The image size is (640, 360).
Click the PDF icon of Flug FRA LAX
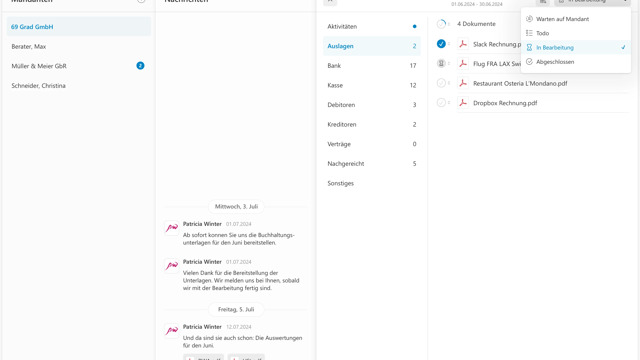(x=462, y=63)
